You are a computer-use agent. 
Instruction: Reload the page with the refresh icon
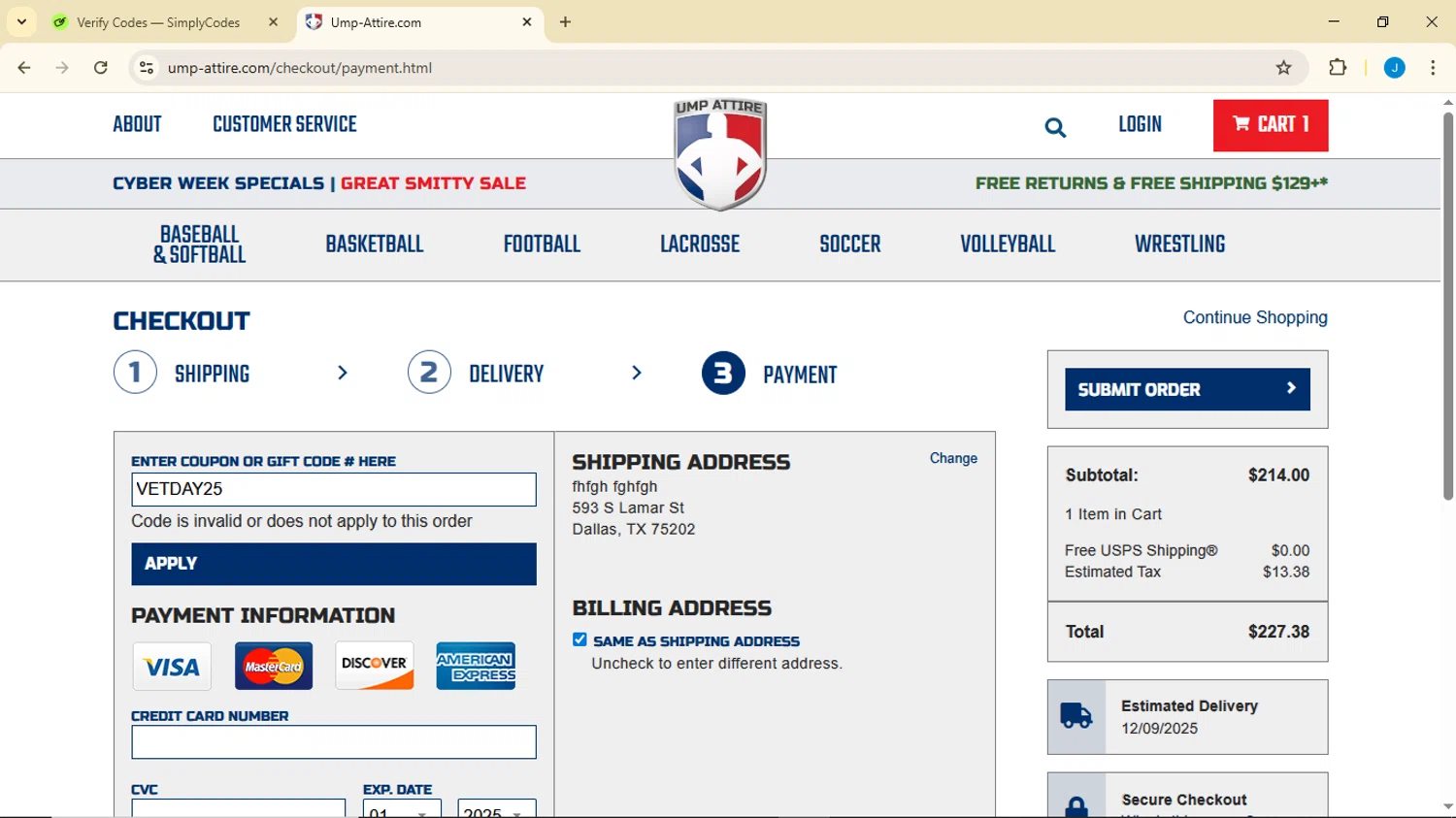click(x=101, y=68)
